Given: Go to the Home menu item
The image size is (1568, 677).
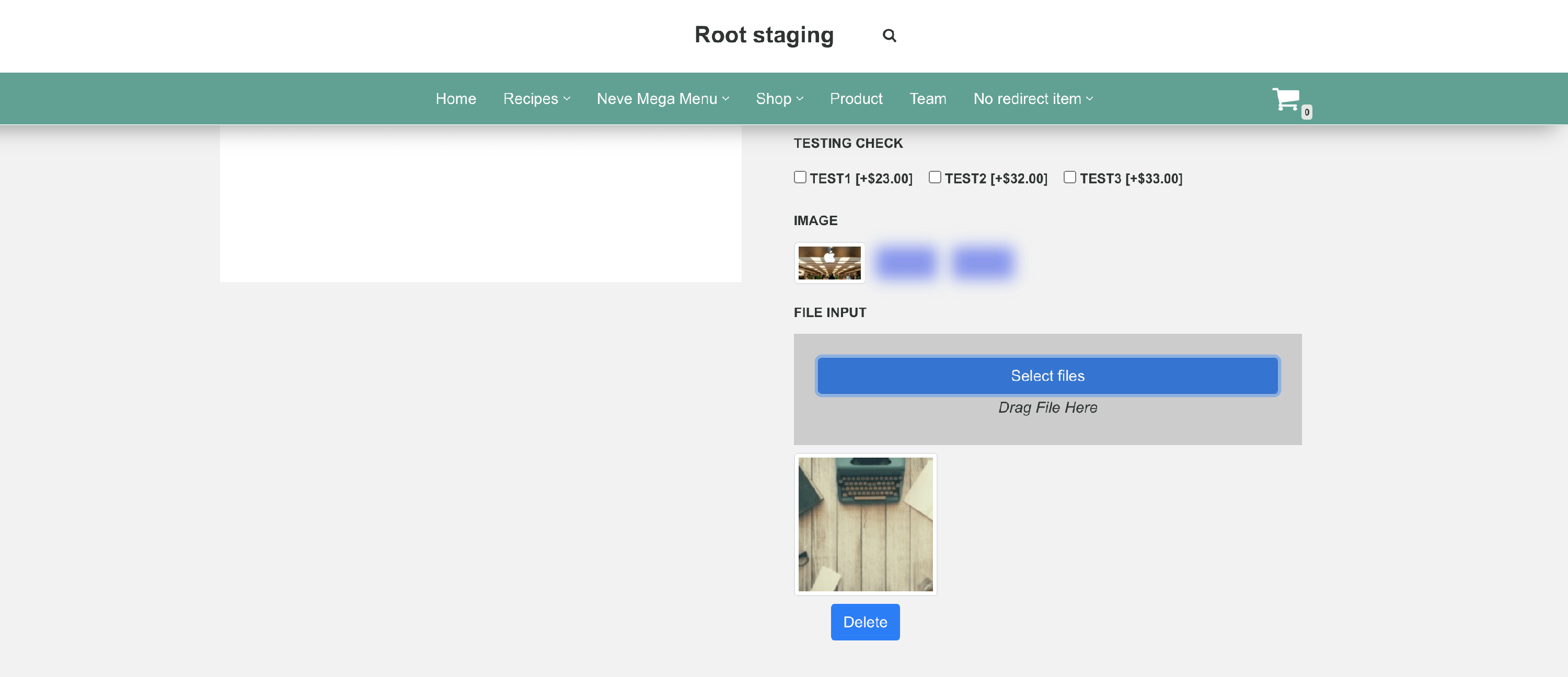Looking at the screenshot, I should pos(455,99).
